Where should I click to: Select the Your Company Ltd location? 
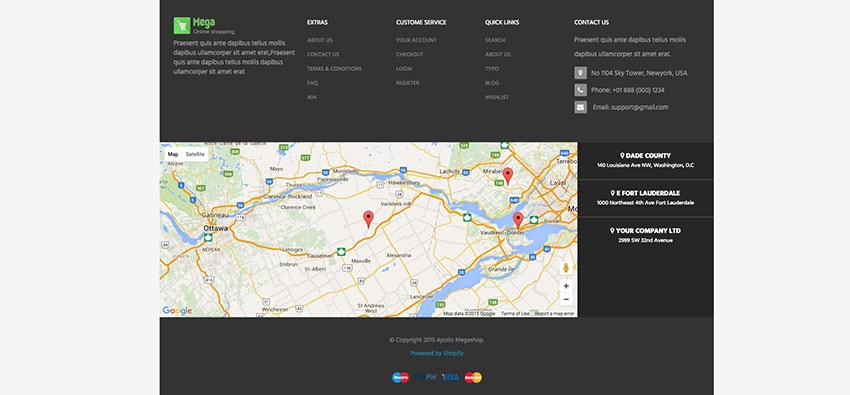pyautogui.click(x=645, y=235)
